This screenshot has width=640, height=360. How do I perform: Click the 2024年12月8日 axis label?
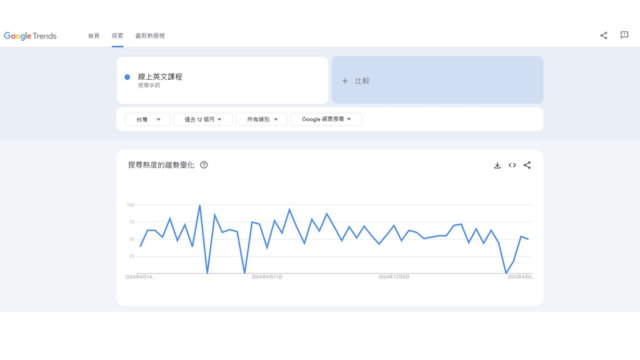pos(394,277)
